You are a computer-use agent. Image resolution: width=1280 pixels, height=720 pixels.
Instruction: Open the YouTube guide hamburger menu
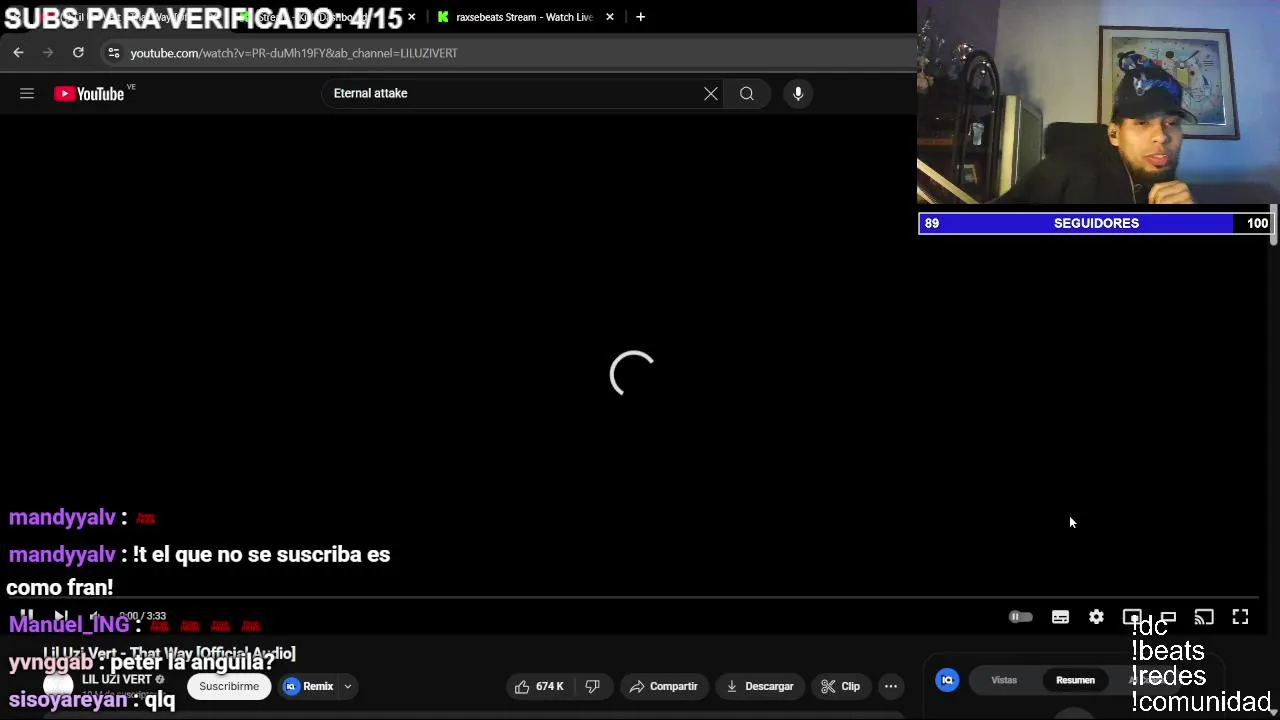click(x=27, y=93)
